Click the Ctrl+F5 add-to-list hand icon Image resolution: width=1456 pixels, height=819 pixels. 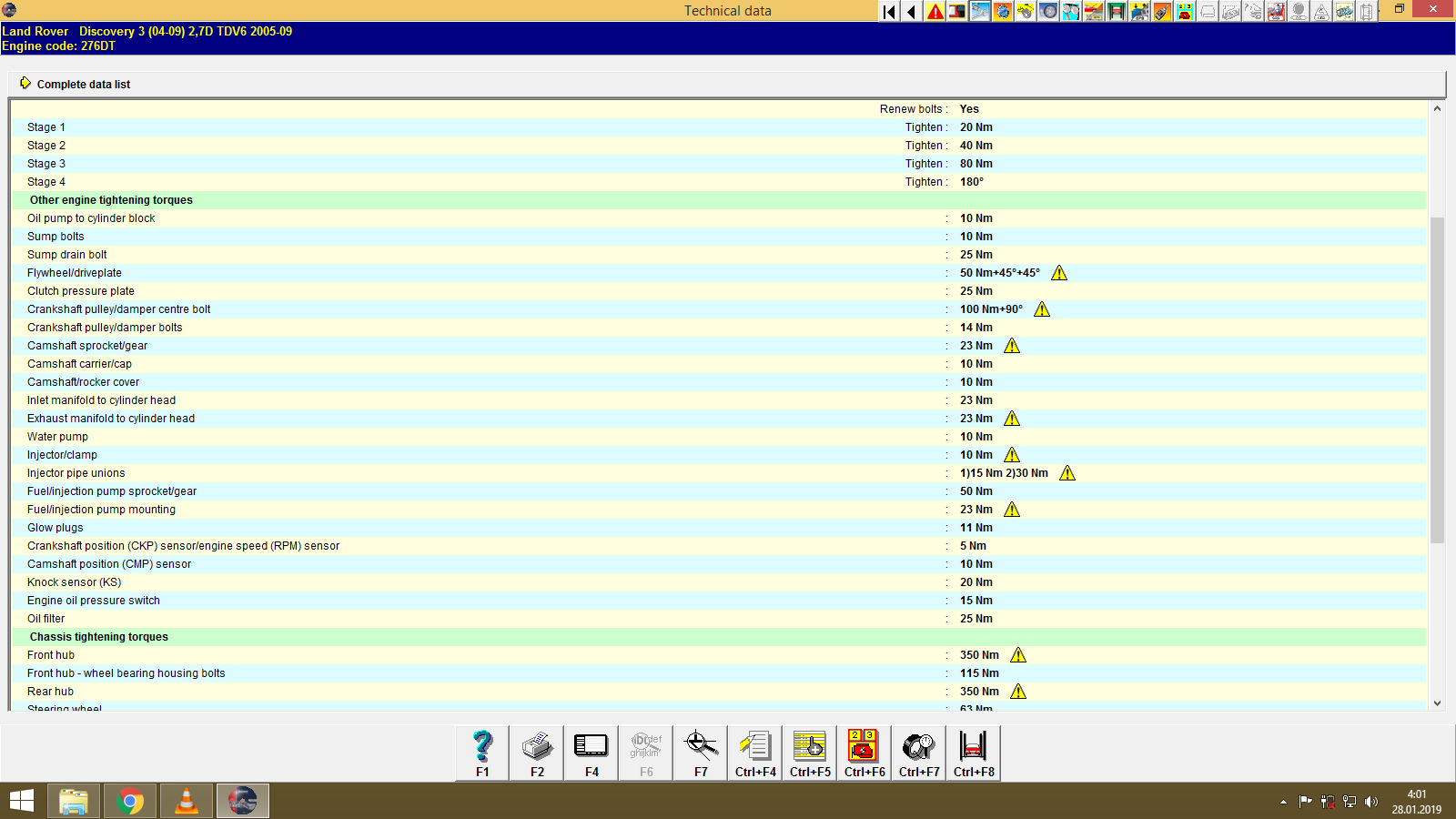(810, 753)
